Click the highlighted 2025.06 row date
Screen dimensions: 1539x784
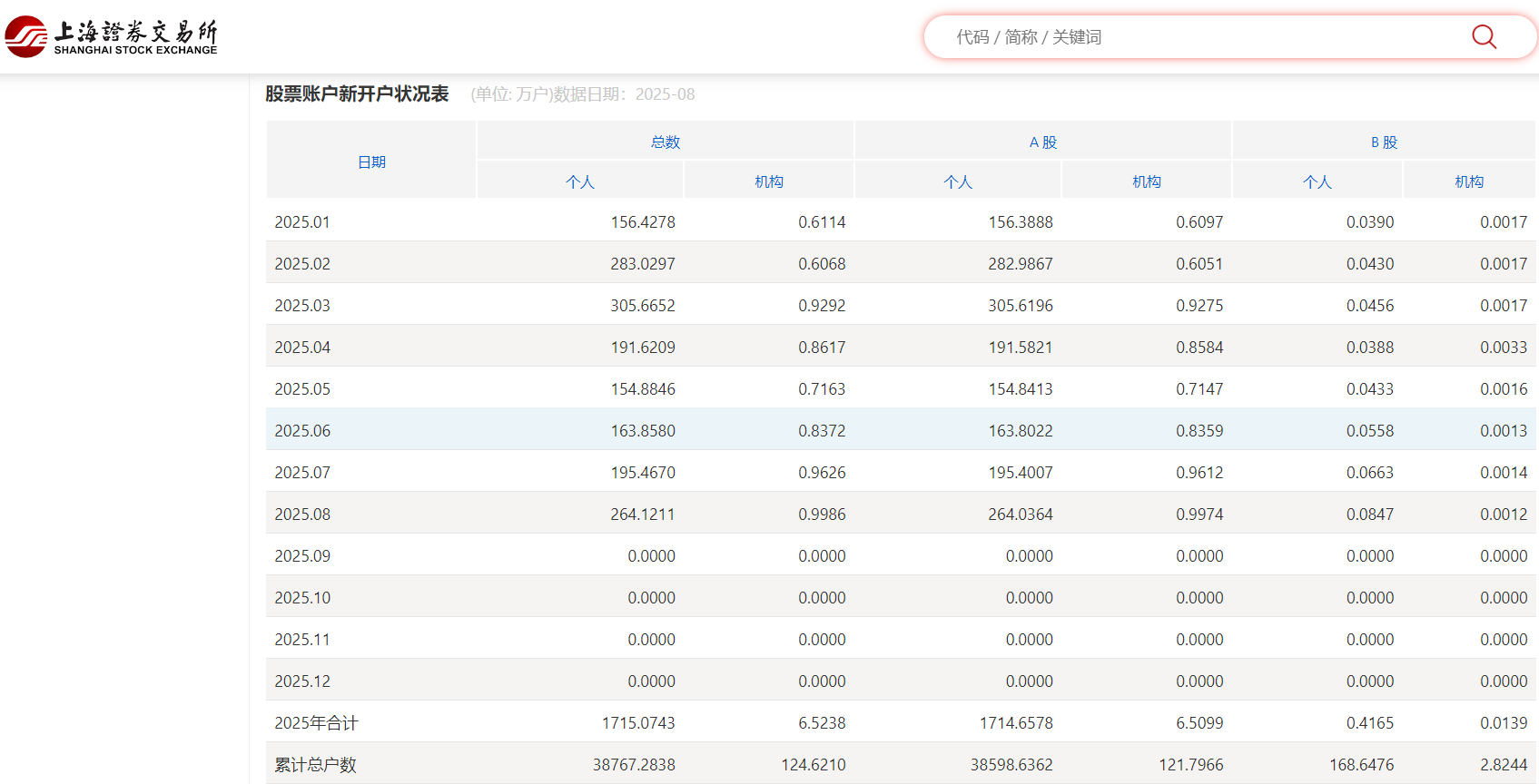click(x=302, y=431)
